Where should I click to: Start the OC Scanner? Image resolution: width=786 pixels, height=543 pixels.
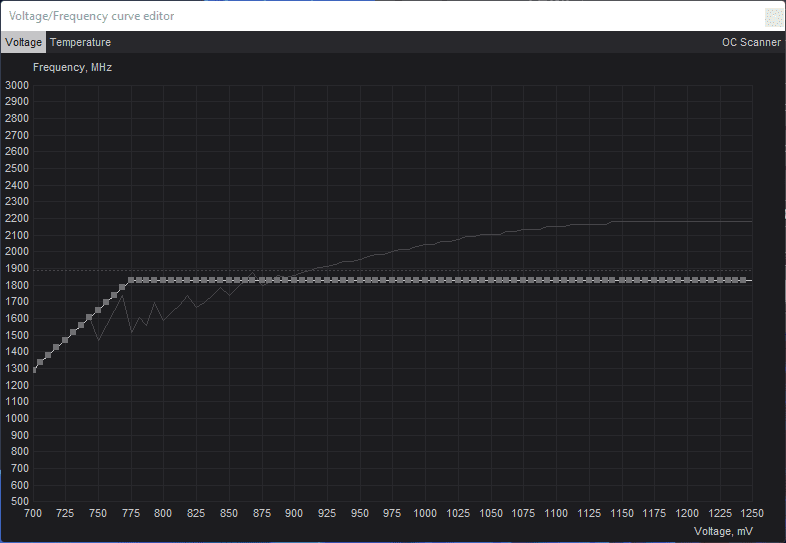click(751, 42)
